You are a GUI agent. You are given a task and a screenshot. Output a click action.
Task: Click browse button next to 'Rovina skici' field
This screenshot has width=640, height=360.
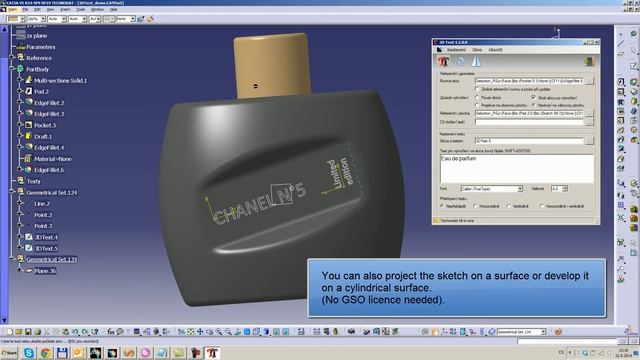pyautogui.click(x=589, y=81)
